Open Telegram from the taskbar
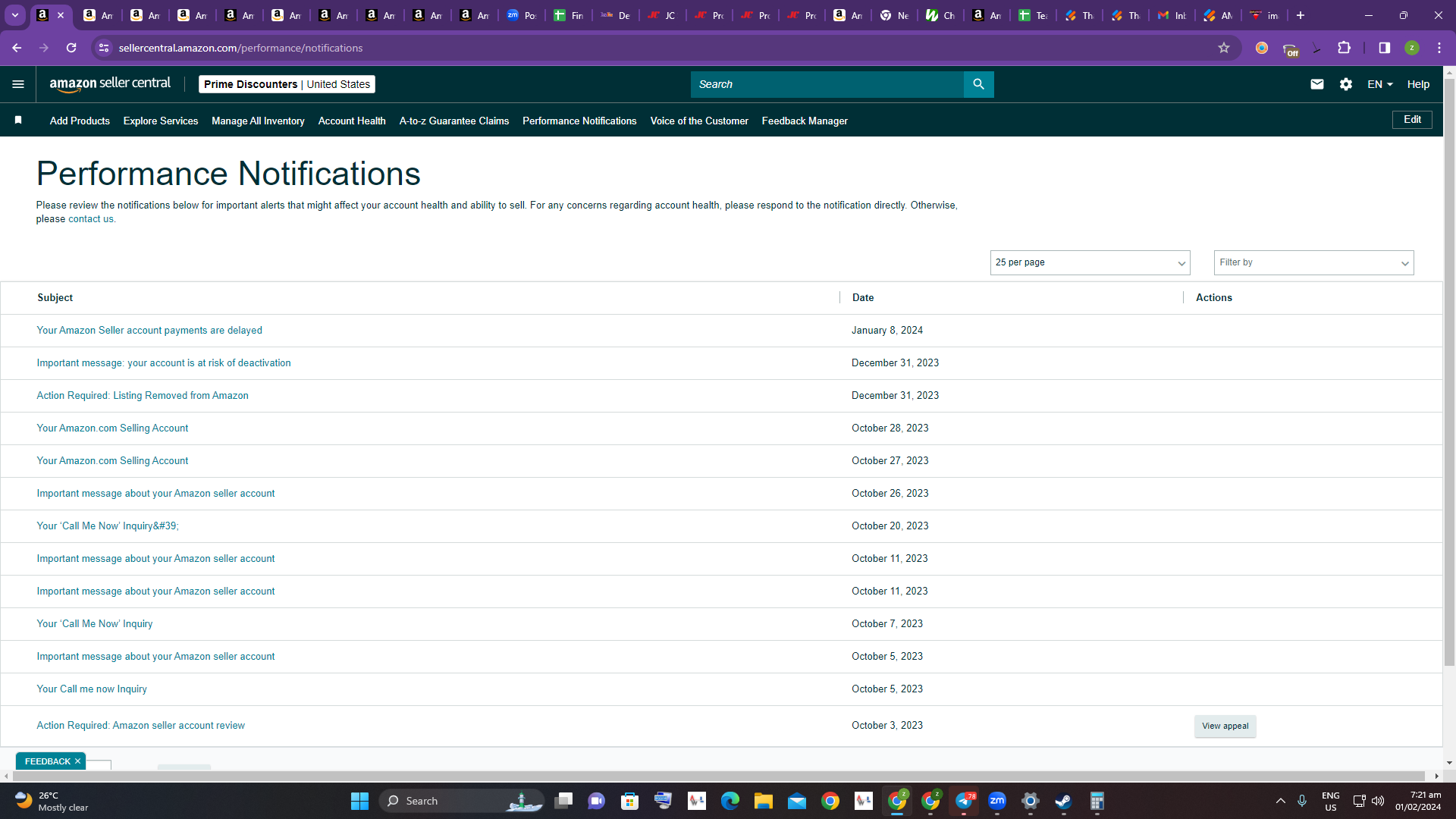The image size is (1456, 819). pos(964,801)
